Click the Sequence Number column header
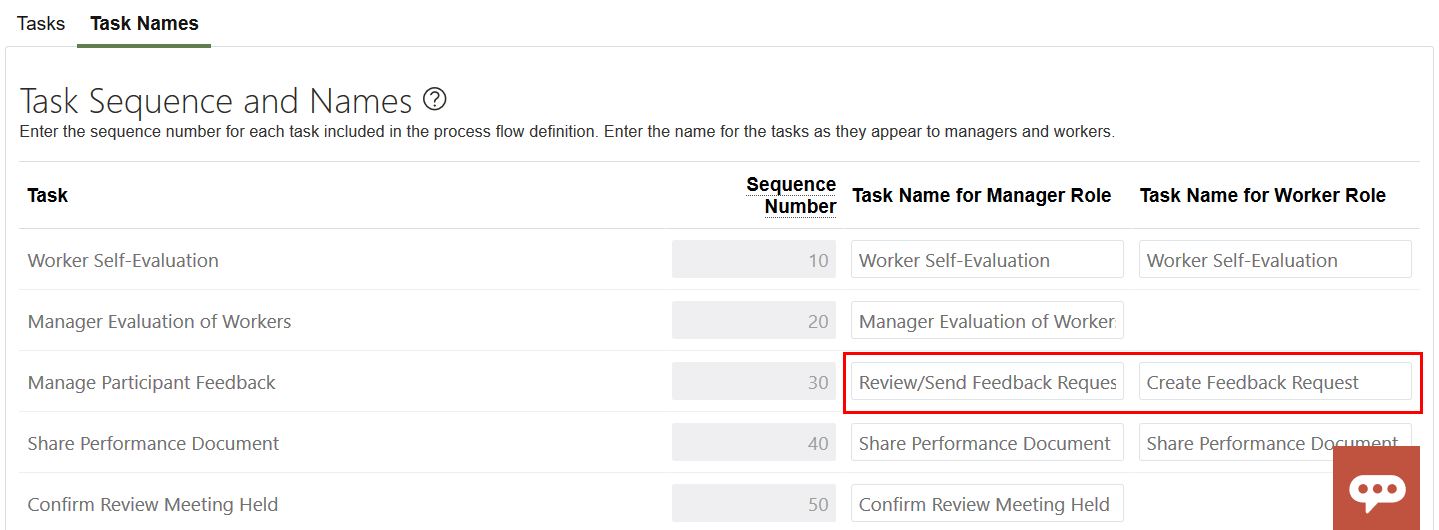This screenshot has height=530, width=1439. (x=791, y=195)
